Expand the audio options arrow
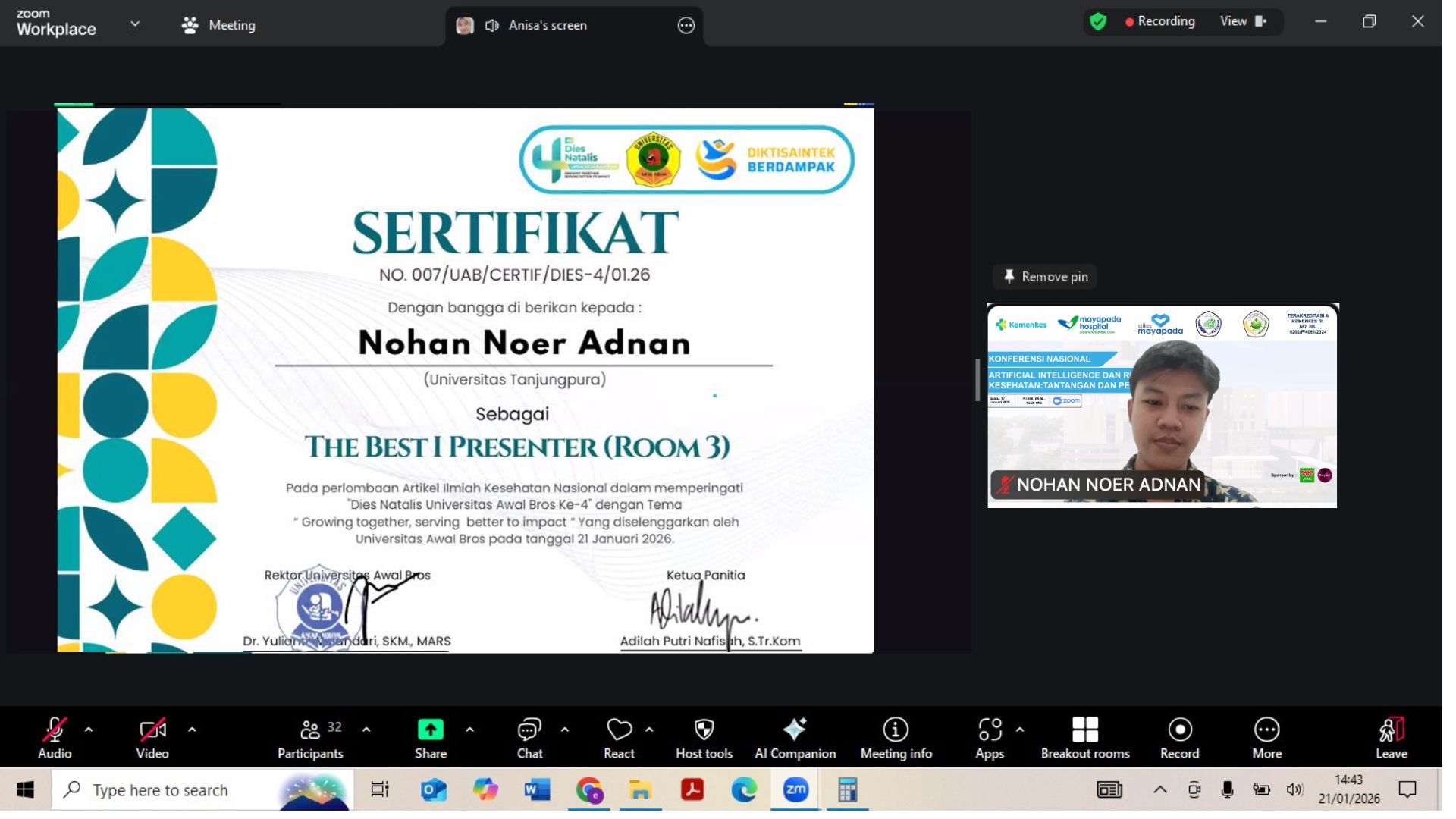 point(89,730)
